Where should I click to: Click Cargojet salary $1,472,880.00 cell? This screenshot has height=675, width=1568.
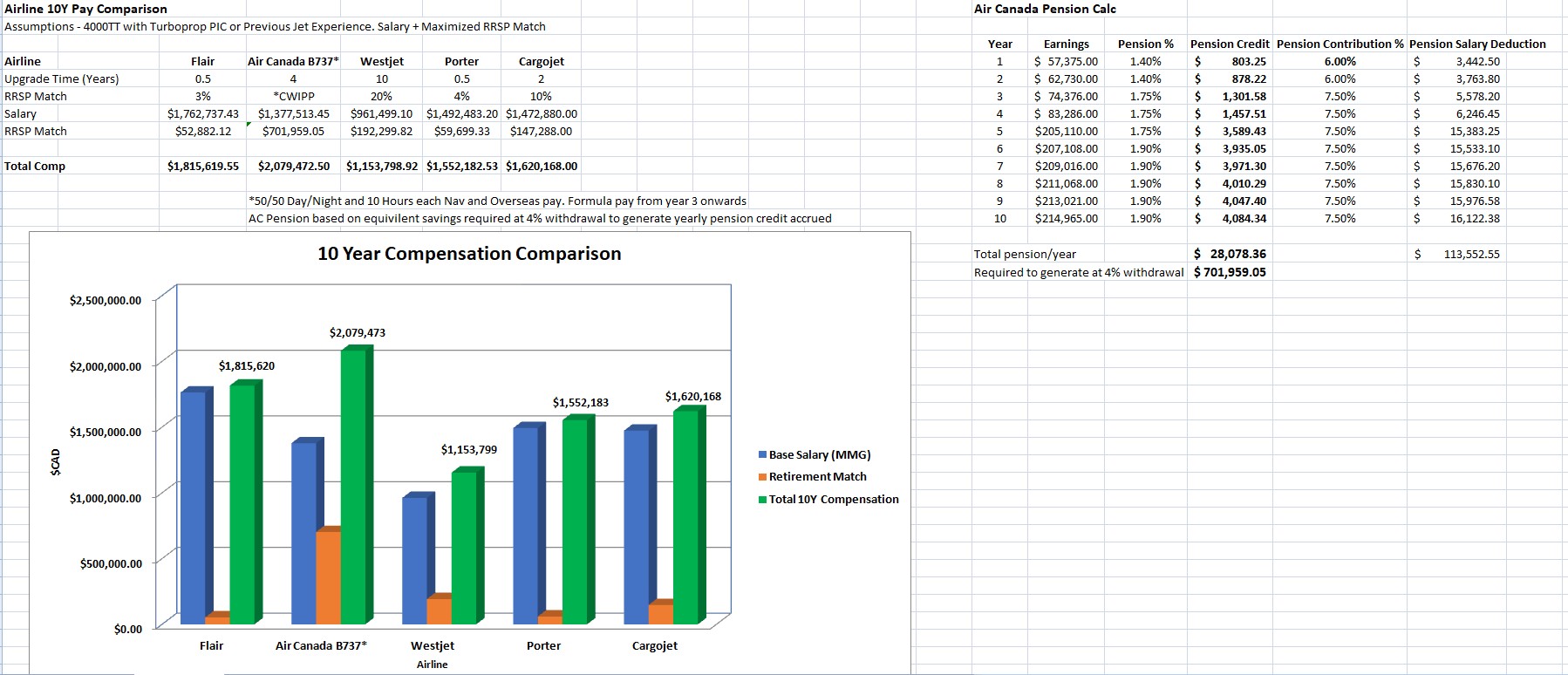pos(541,113)
